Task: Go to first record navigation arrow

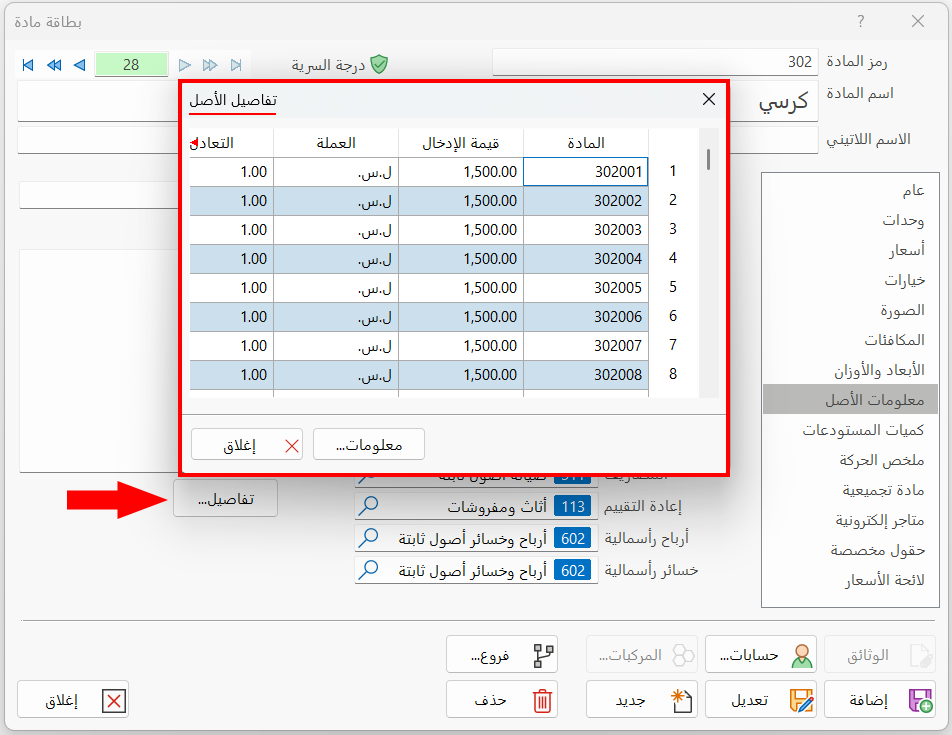Action: pyautogui.click(x=28, y=65)
